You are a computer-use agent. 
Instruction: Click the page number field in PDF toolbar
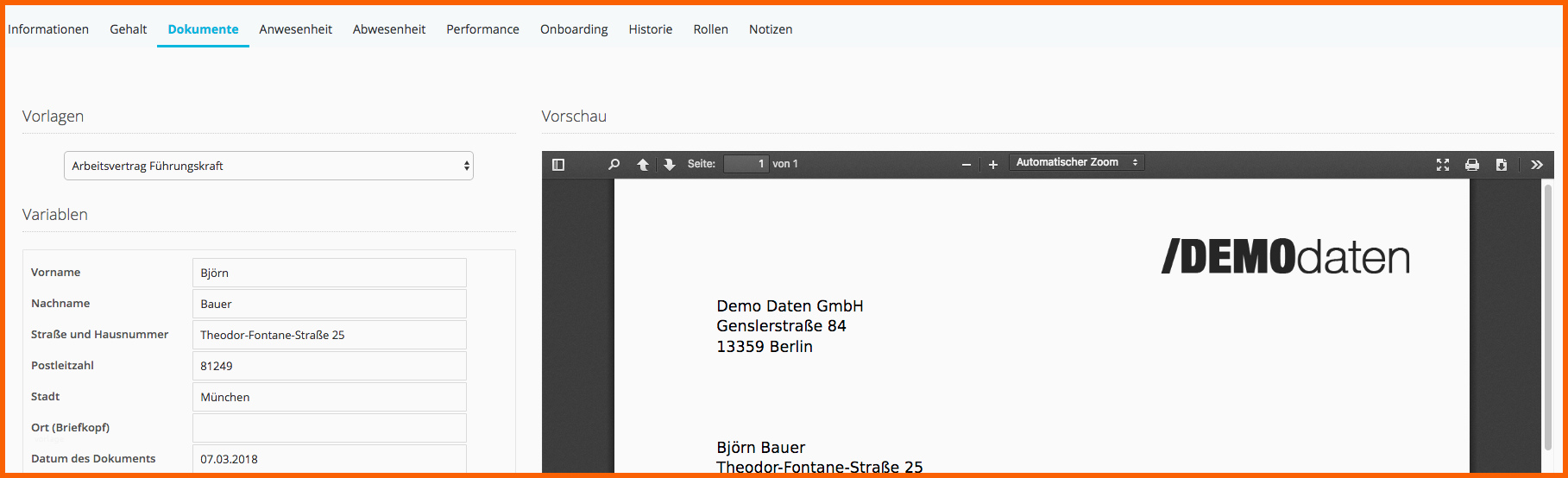click(x=746, y=164)
